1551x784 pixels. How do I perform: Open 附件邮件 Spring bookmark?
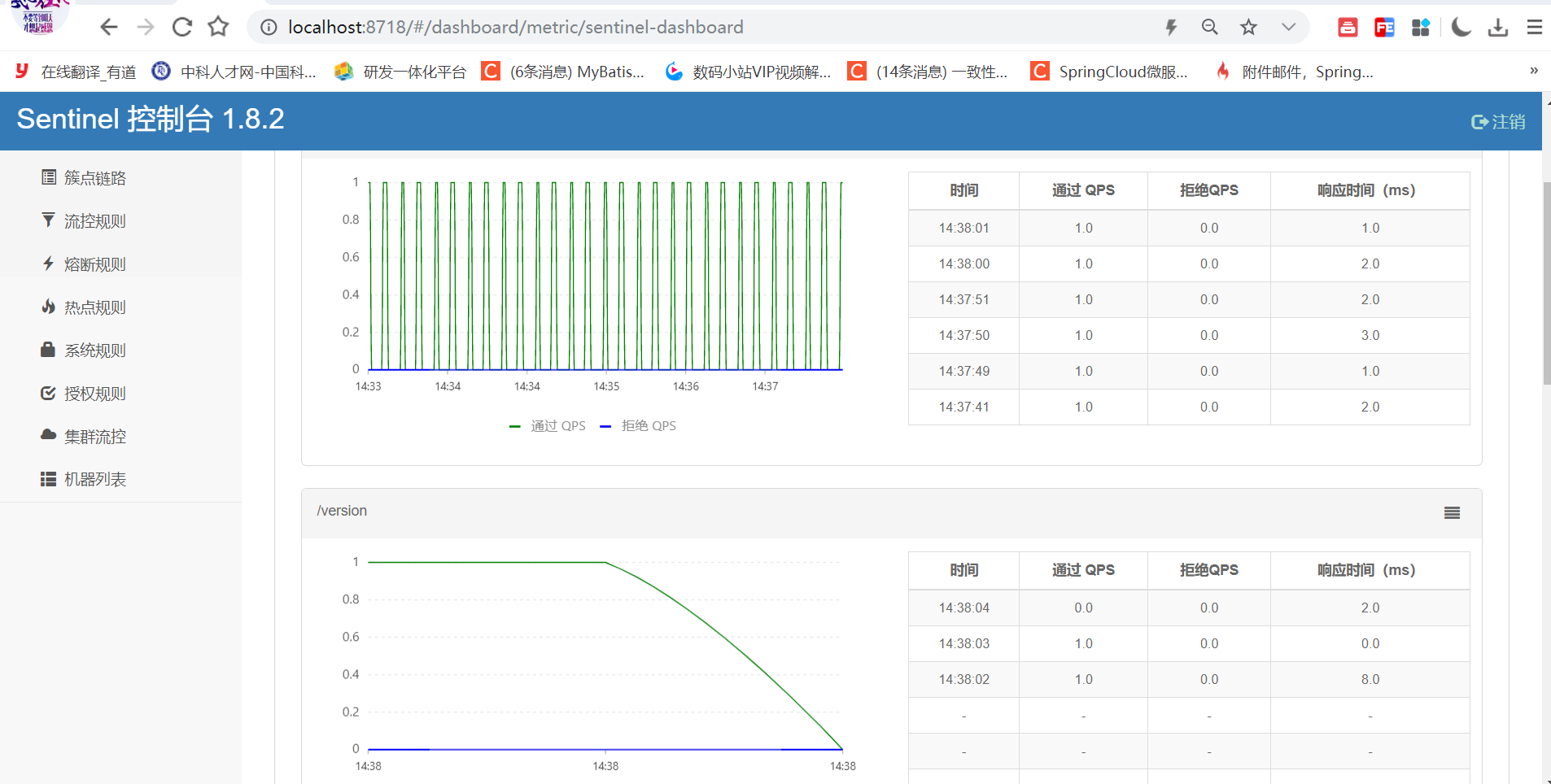click(1294, 72)
